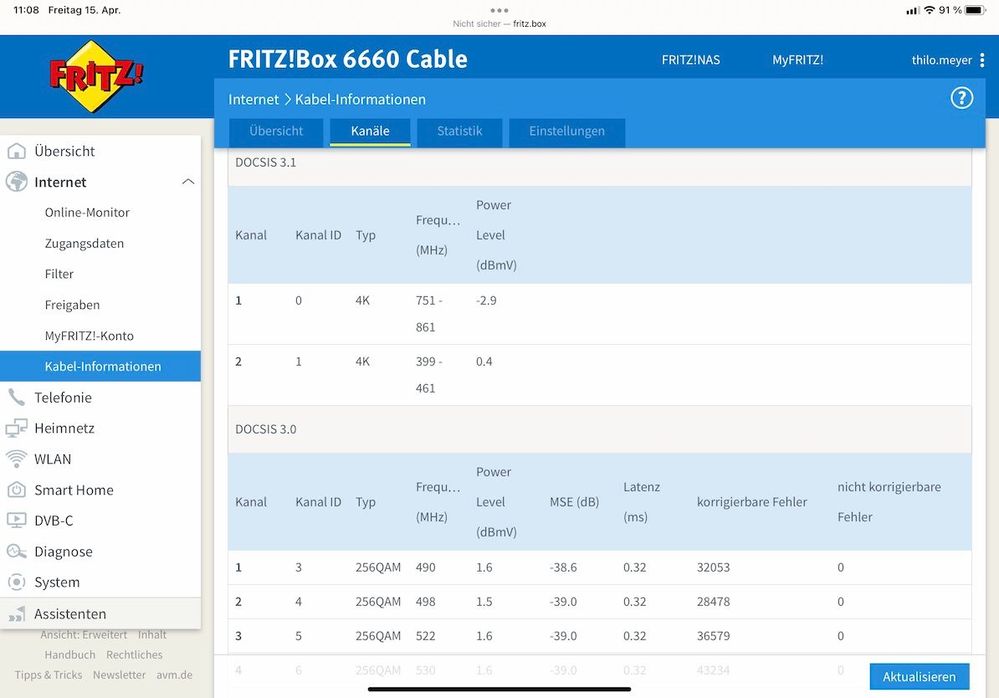Click the thilo.meyer user name
Viewport: 999px width, 698px height.
click(x=942, y=60)
